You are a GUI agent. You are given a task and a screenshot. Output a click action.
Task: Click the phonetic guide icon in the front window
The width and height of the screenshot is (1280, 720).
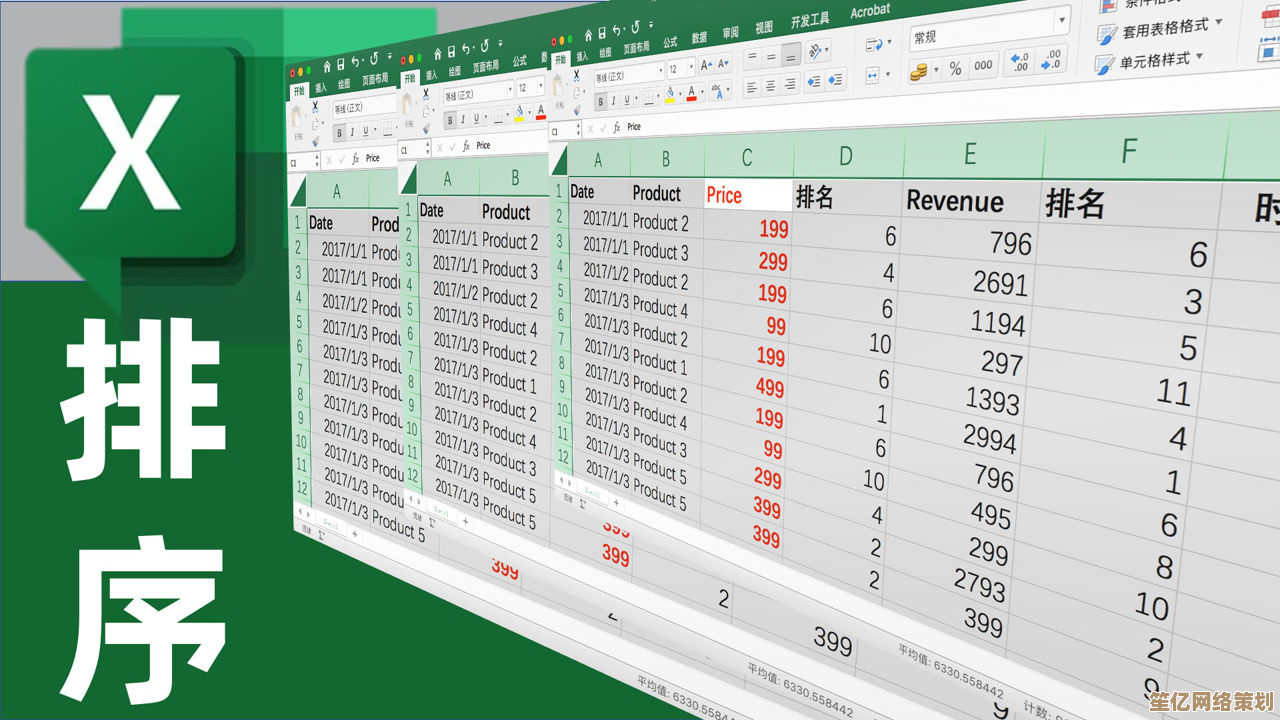tap(717, 91)
